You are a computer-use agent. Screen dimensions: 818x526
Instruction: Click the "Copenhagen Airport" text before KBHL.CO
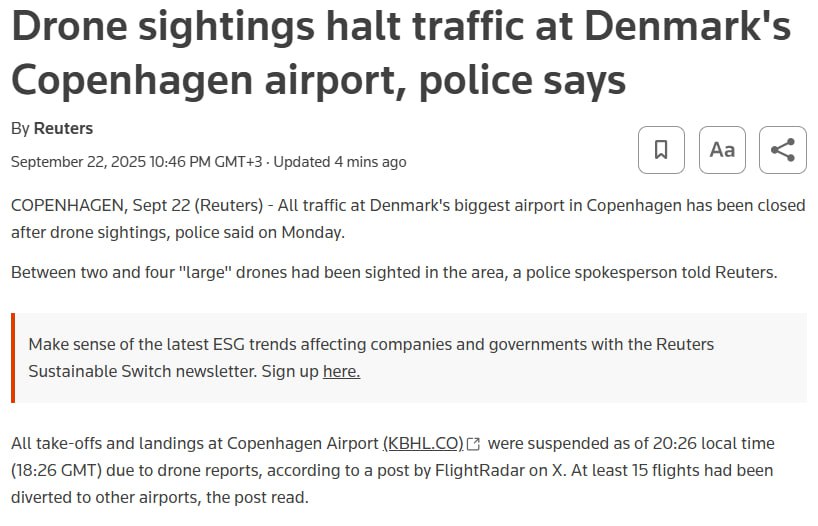pyautogui.click(x=303, y=443)
